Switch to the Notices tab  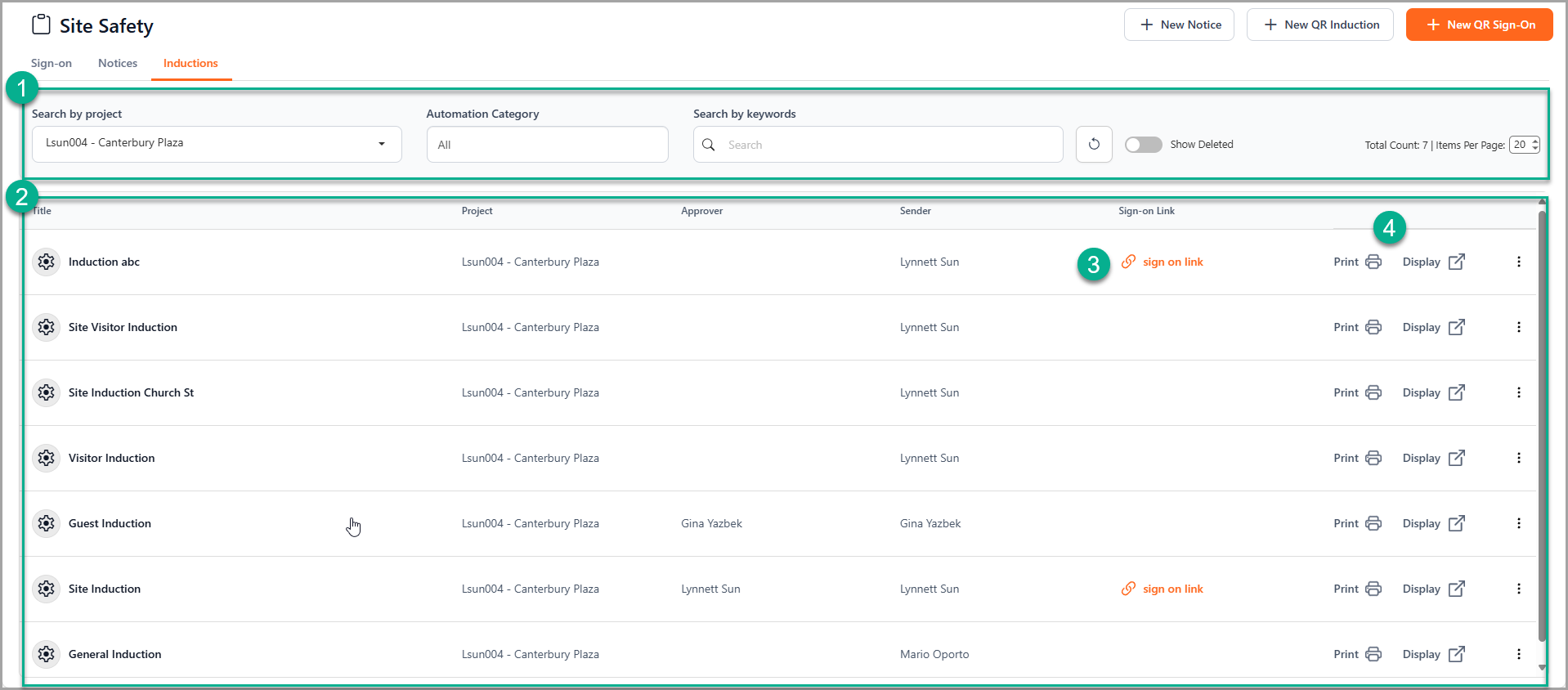[118, 63]
